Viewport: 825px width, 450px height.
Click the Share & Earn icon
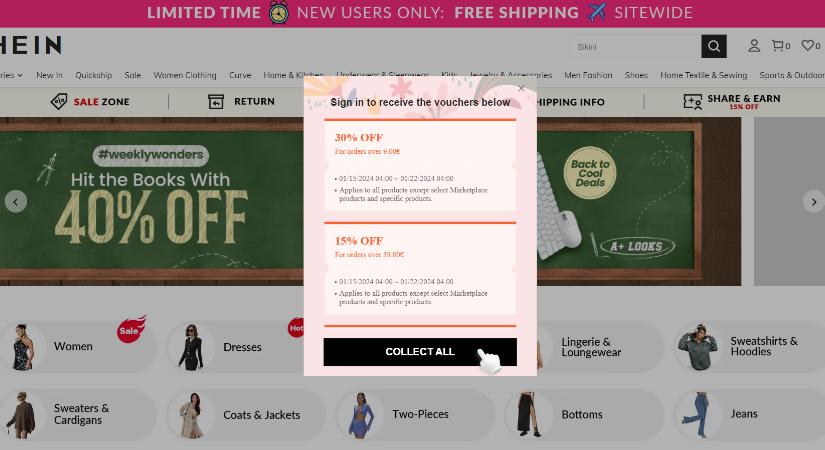[x=692, y=101]
